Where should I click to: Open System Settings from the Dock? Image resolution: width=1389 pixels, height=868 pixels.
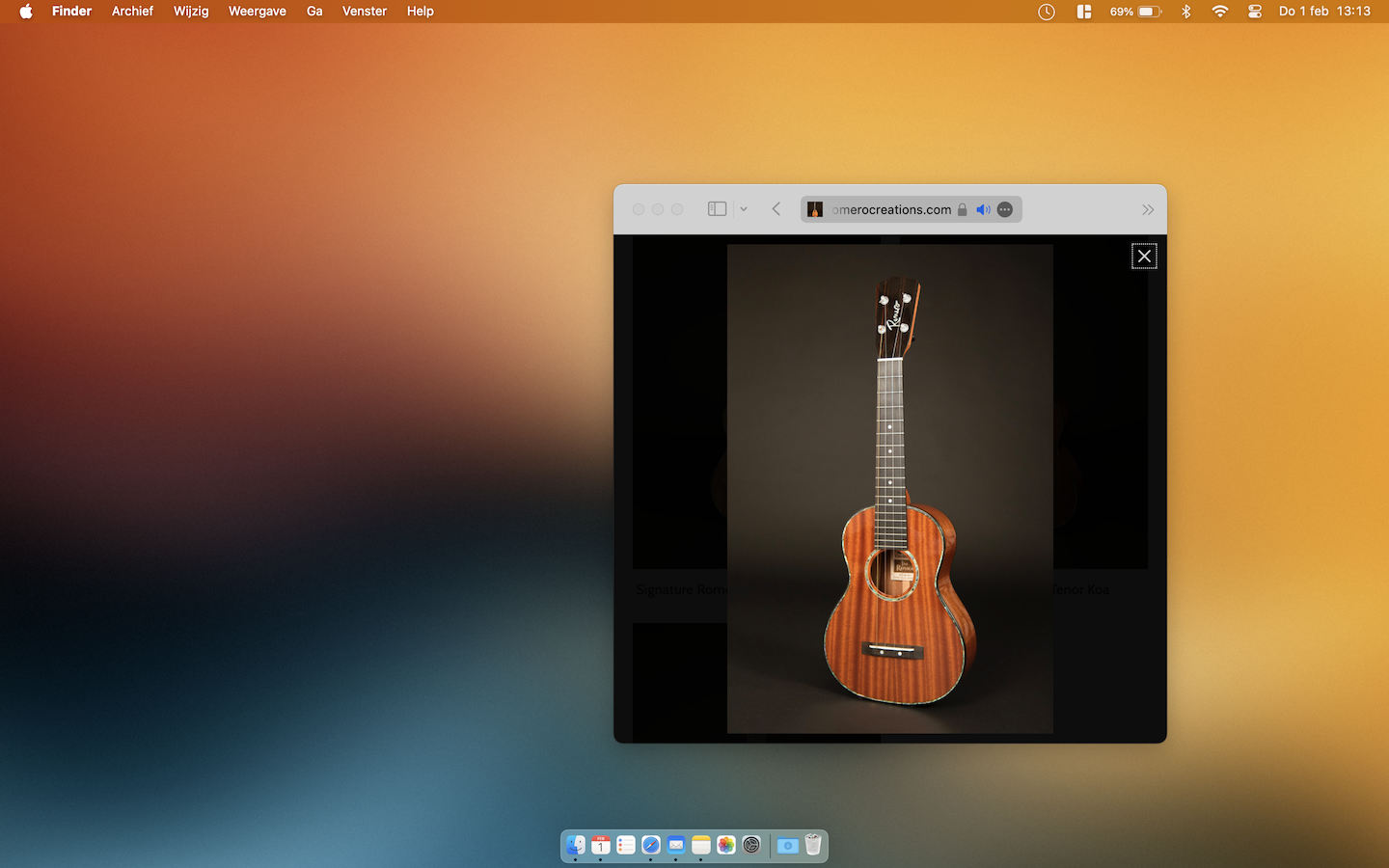click(751, 845)
